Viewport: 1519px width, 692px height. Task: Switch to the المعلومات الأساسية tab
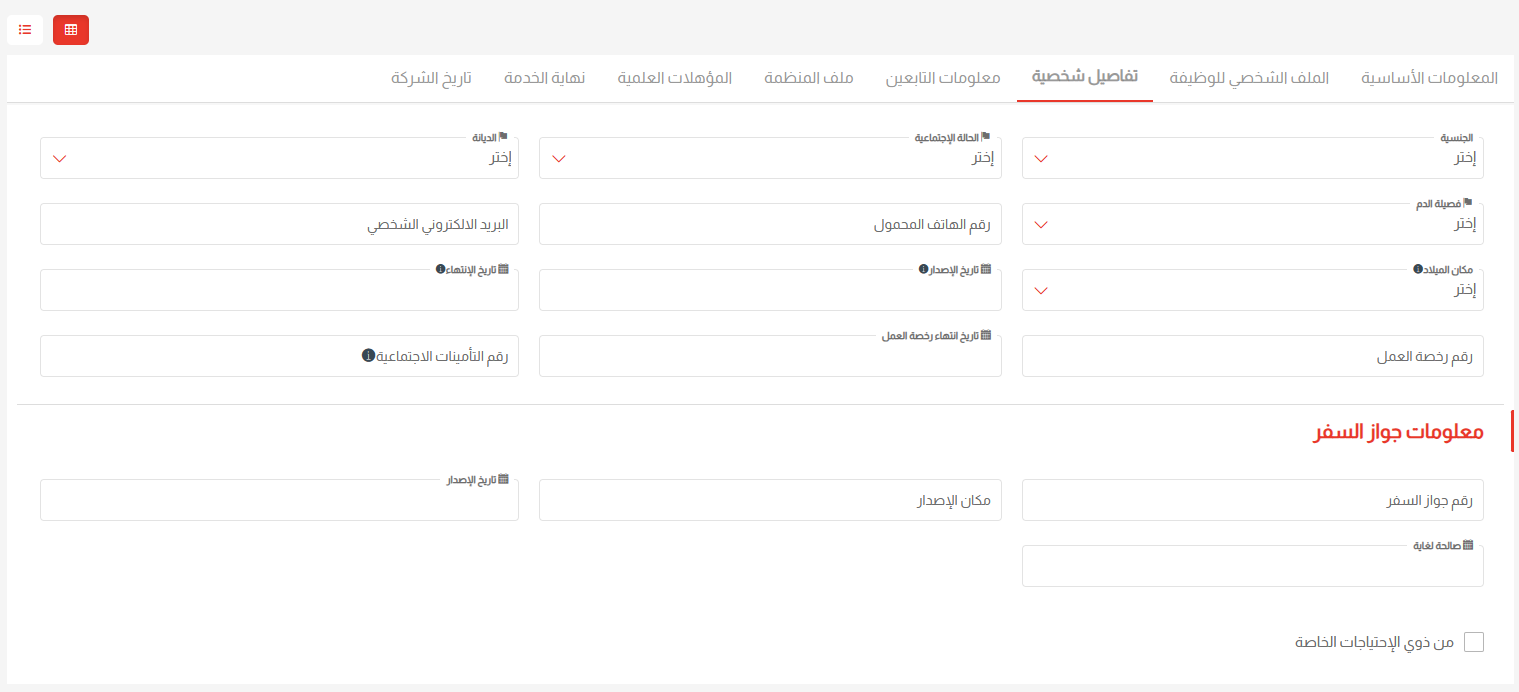1427,78
